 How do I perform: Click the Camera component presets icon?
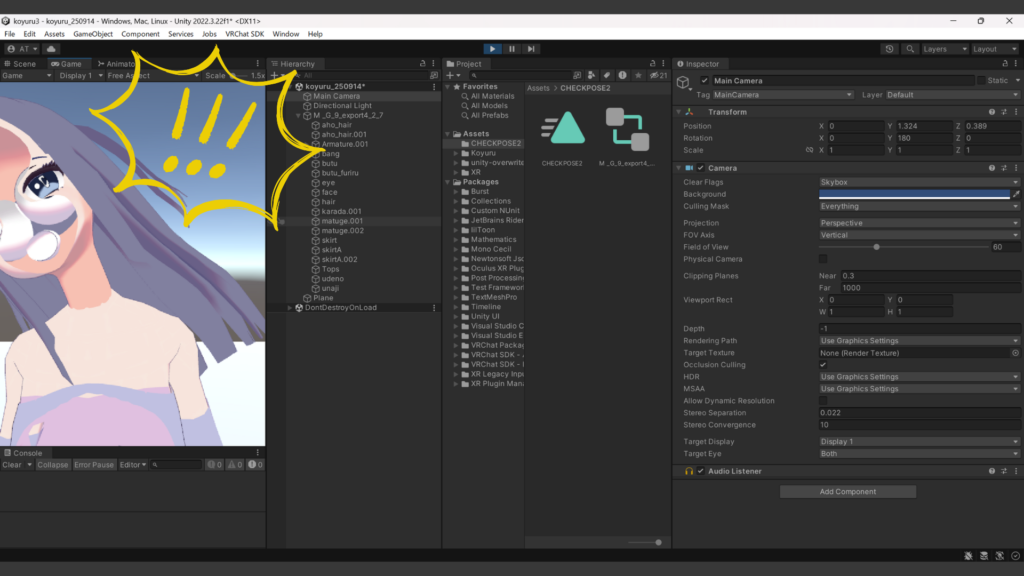coord(1003,168)
